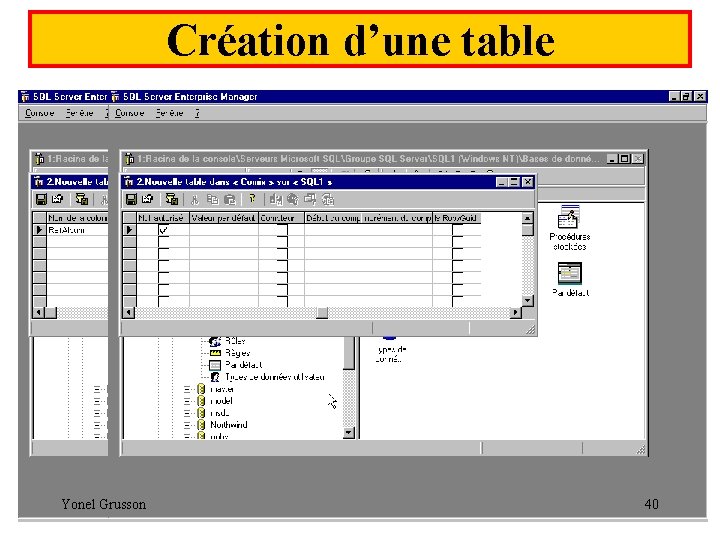Viewport: 720px width, 540px height.
Task: Check the Compteur checkbox in first grid row
Action: (x=282, y=230)
